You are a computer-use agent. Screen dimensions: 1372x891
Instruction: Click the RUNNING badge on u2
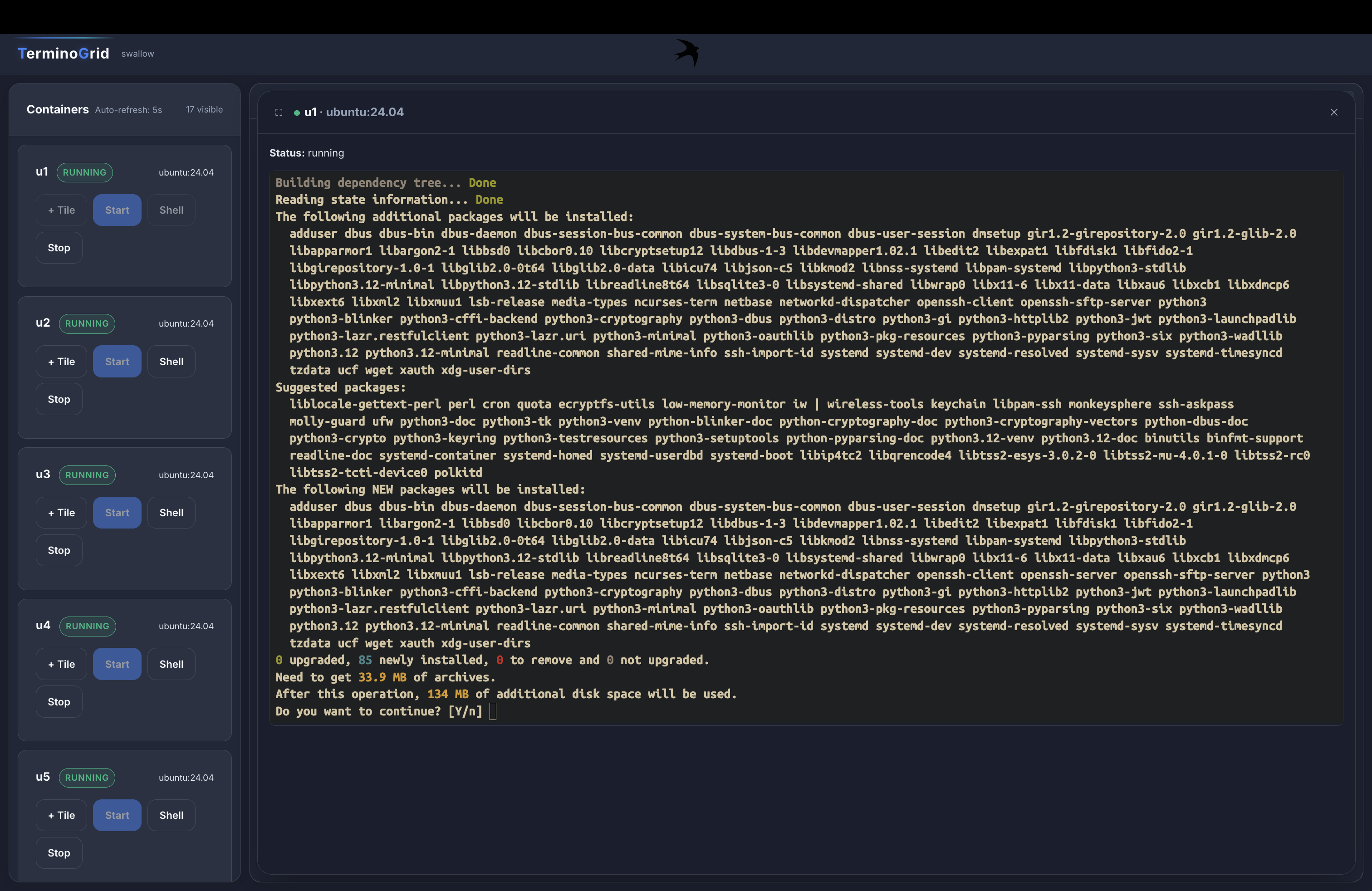[x=87, y=324]
